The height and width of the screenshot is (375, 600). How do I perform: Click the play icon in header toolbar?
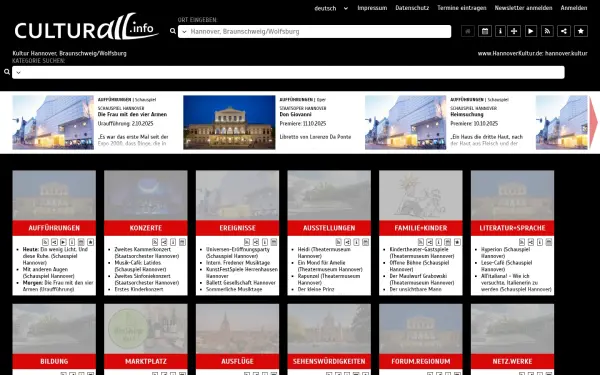coord(531,31)
